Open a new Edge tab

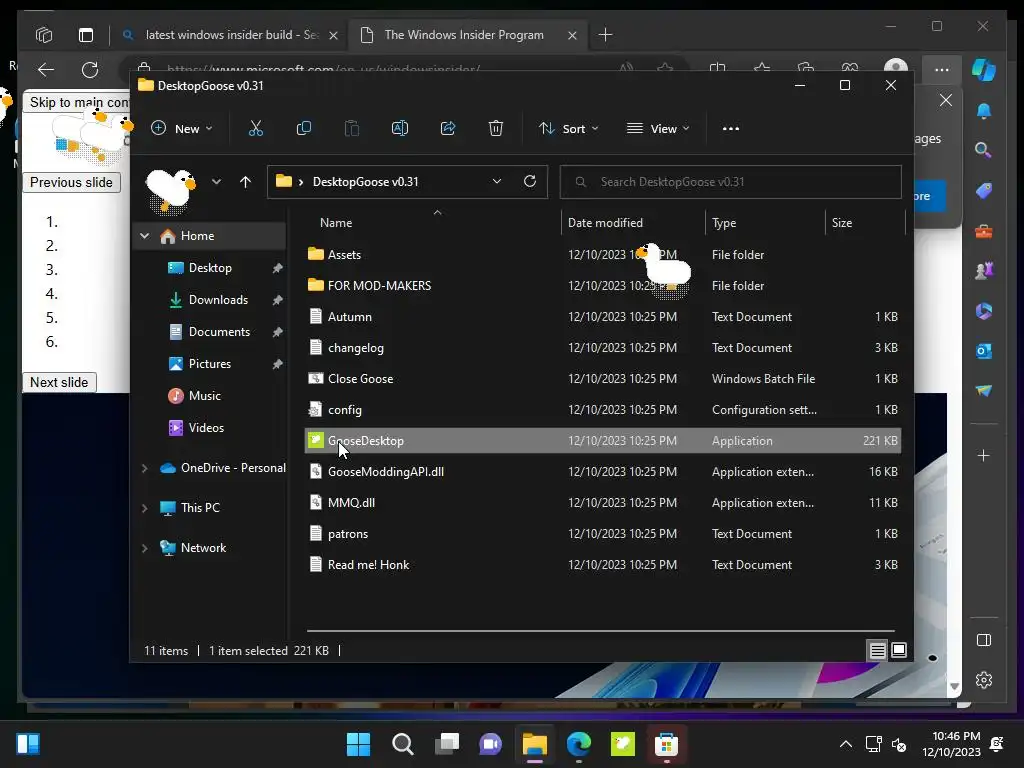tap(605, 35)
